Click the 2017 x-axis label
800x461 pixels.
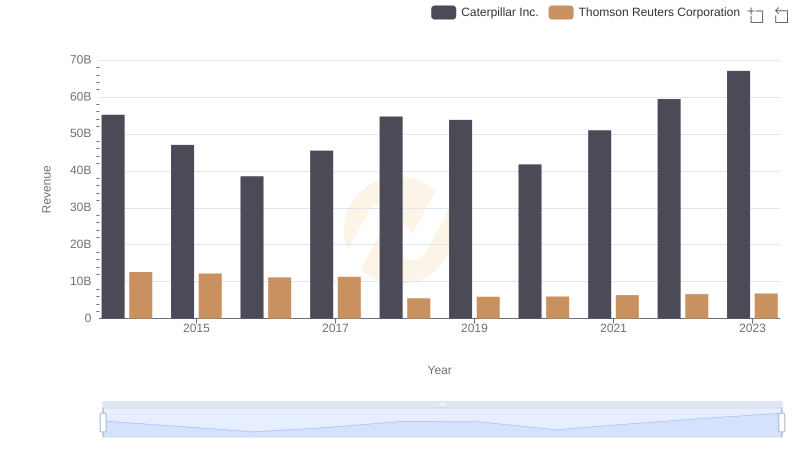point(335,328)
